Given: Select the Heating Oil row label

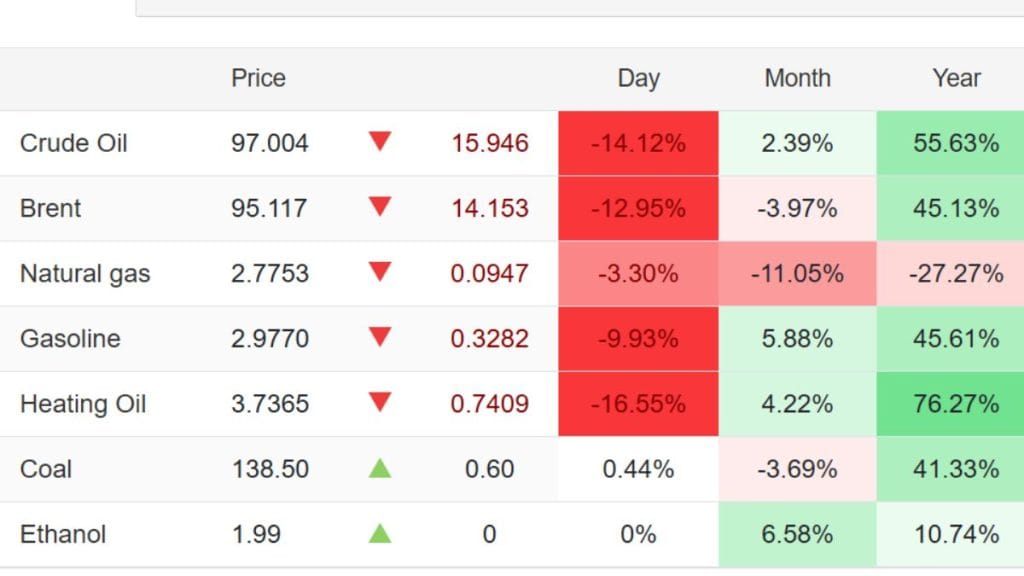Looking at the screenshot, I should click(x=83, y=404).
